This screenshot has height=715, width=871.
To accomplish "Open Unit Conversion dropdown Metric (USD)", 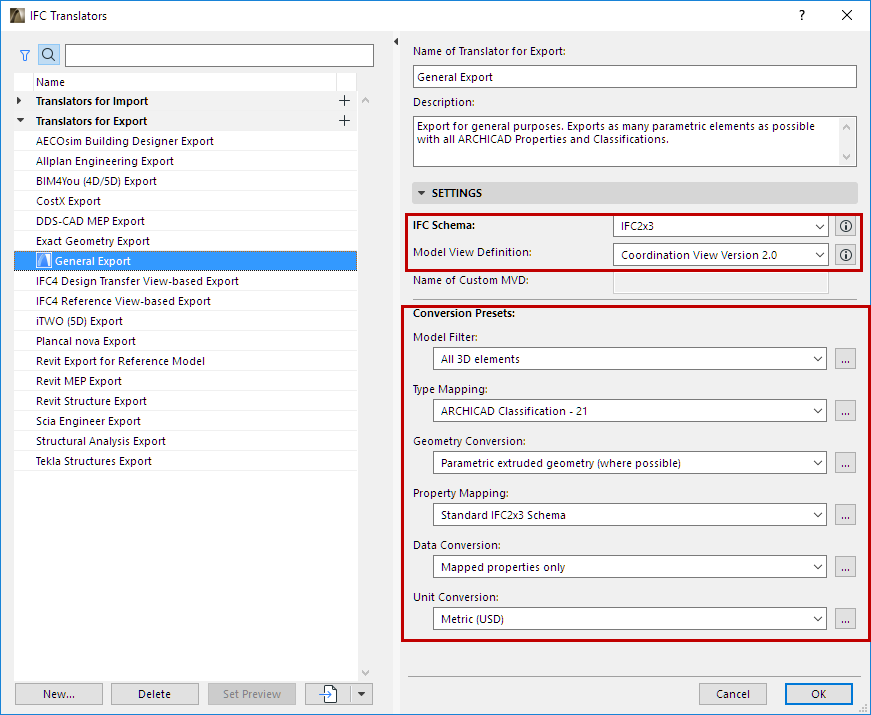I will [629, 619].
